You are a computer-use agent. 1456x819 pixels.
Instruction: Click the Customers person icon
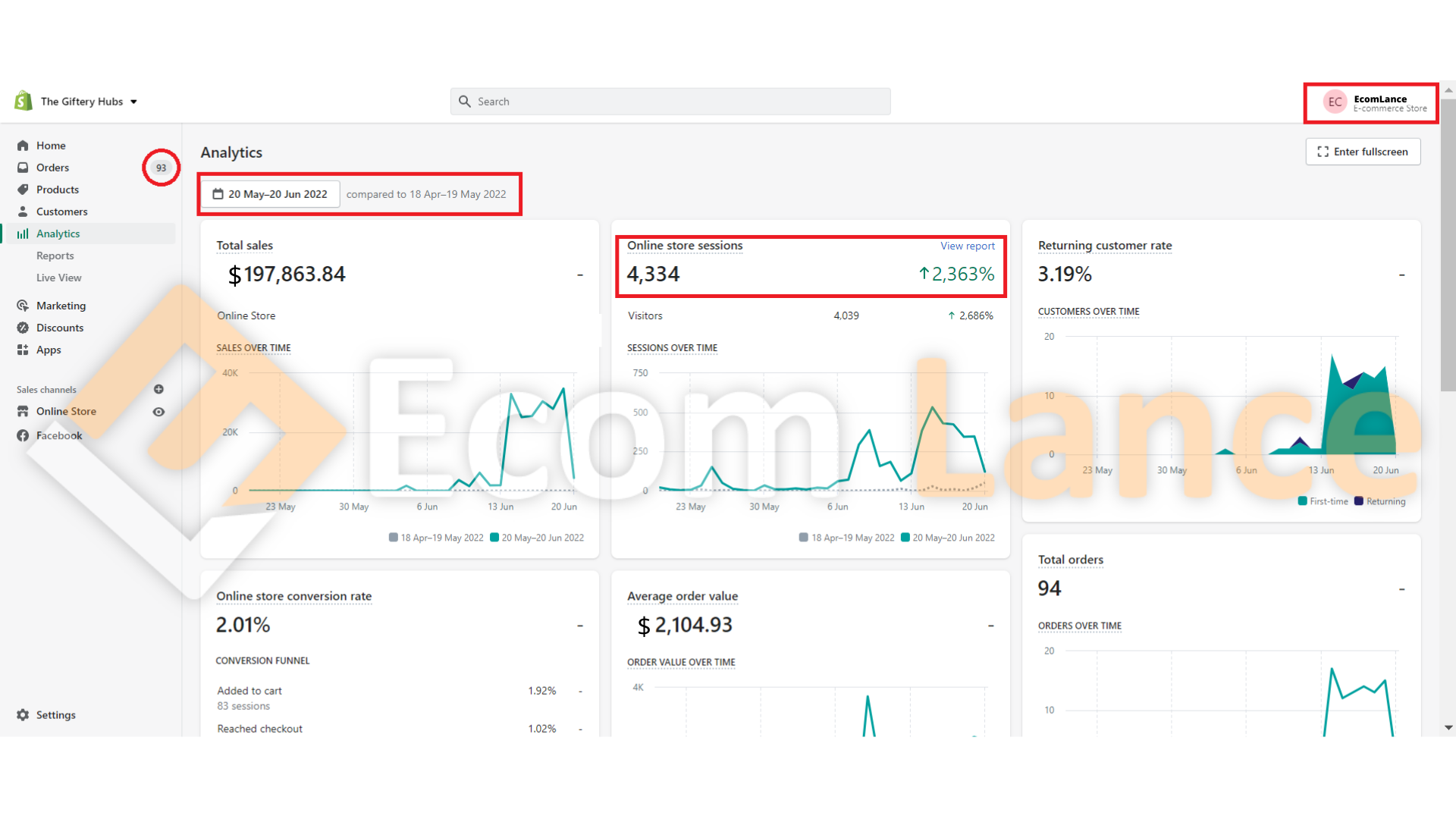pos(23,212)
